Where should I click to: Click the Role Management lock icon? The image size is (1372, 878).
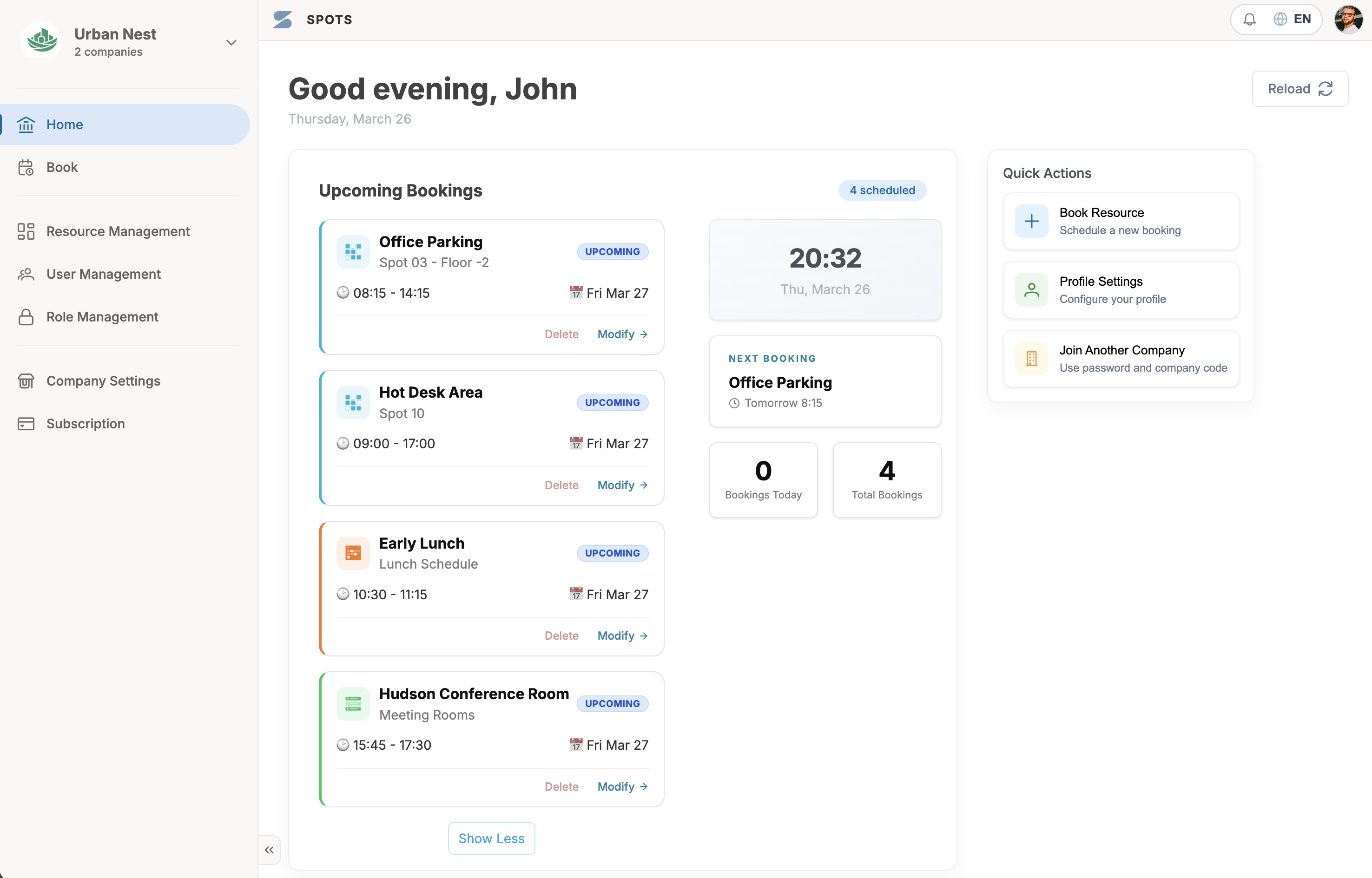click(x=26, y=317)
